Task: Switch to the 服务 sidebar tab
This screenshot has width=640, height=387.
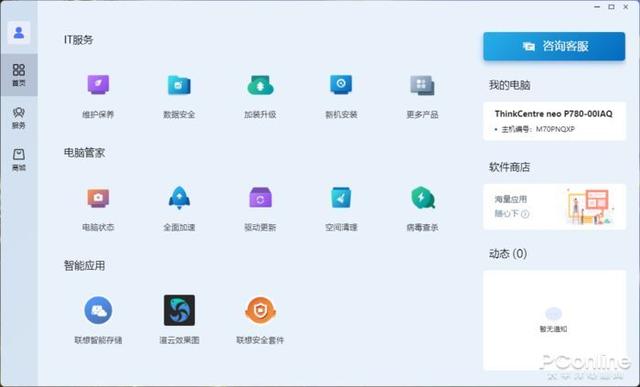Action: click(x=19, y=118)
